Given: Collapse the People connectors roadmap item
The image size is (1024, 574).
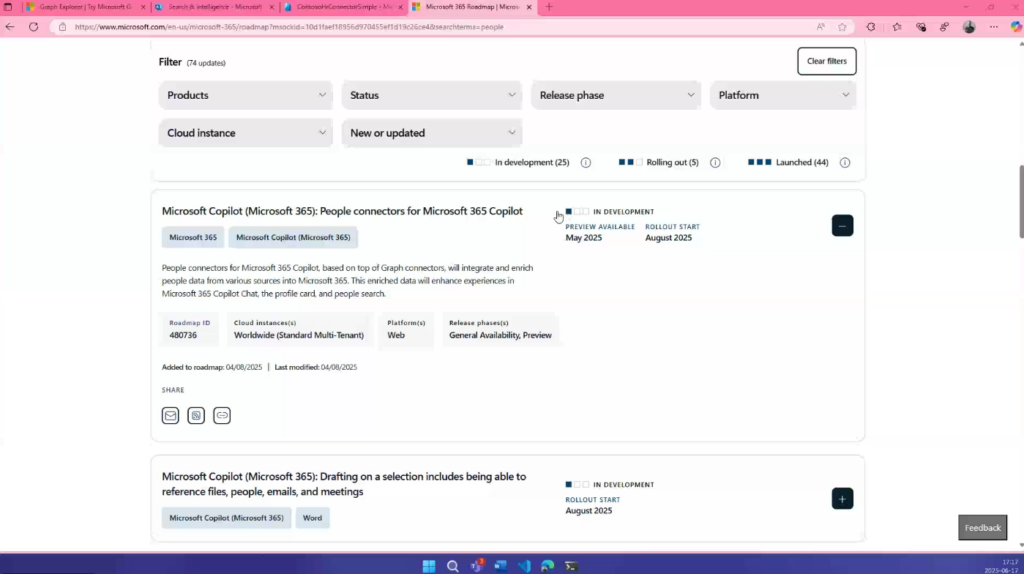Looking at the screenshot, I should [x=842, y=225].
